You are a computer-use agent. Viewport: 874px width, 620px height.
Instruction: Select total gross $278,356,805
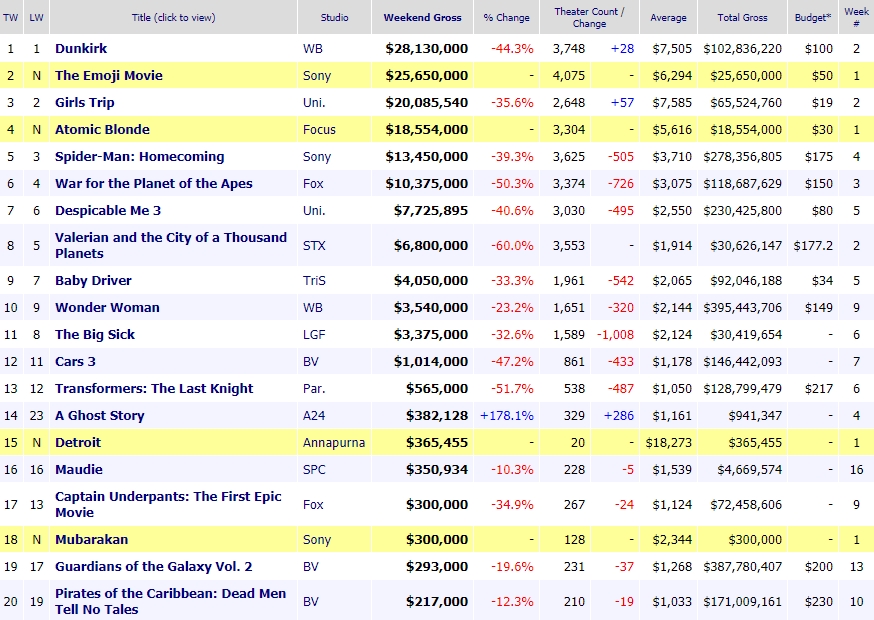tap(742, 157)
